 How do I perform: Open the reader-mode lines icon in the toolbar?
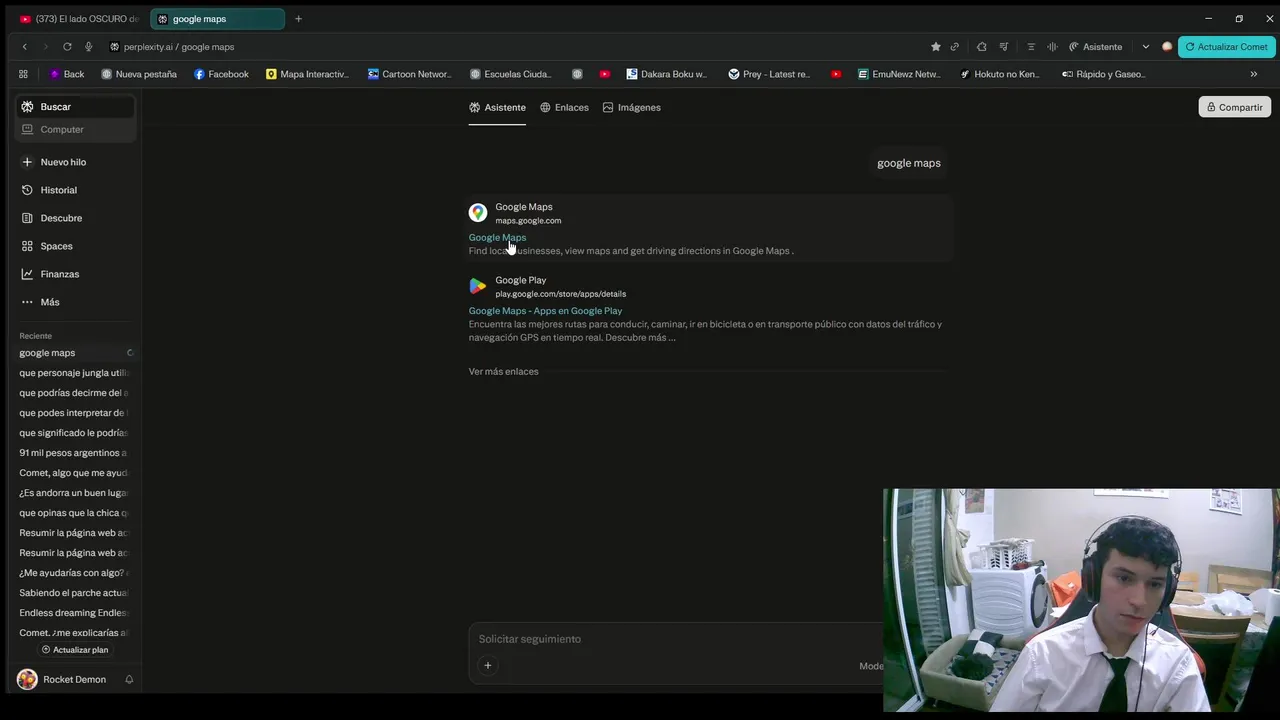click(x=1031, y=47)
